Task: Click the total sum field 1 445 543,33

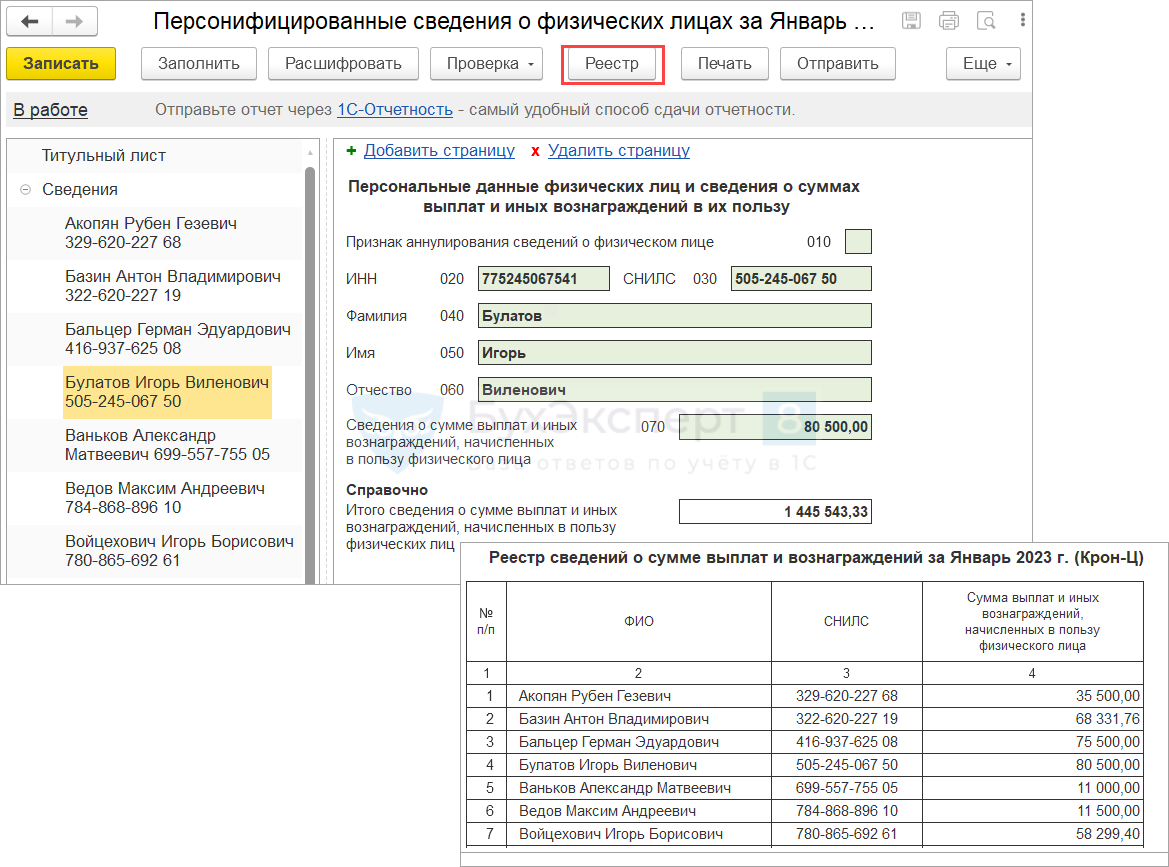Action: 775,511
